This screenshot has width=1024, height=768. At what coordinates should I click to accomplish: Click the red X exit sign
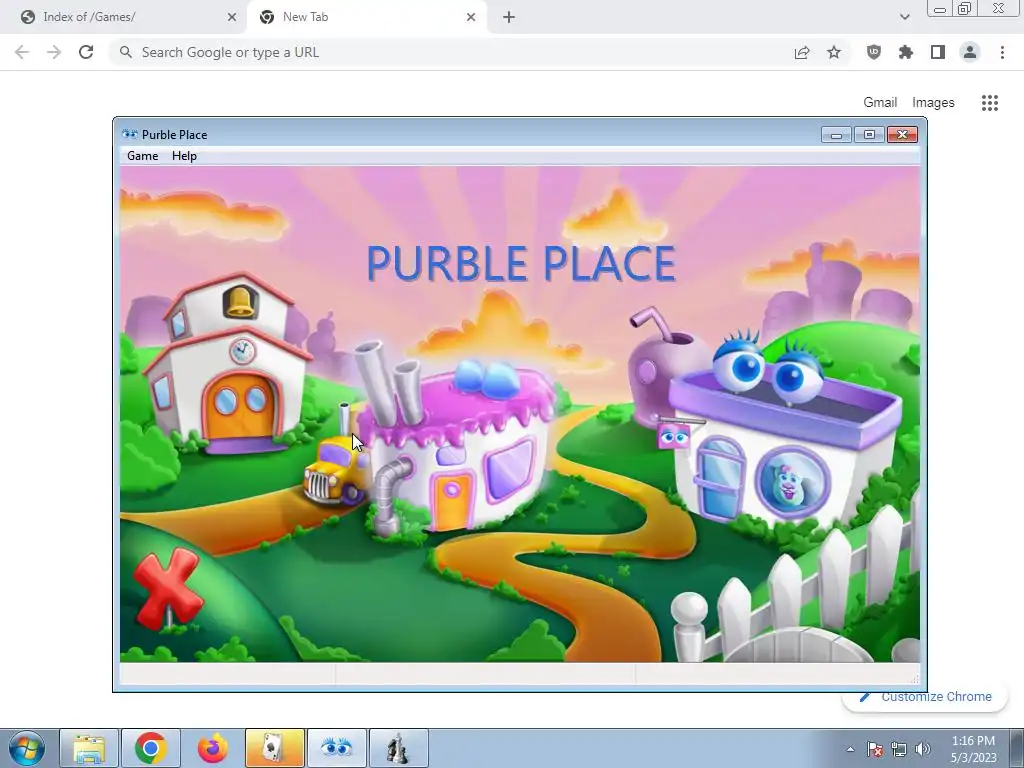tap(168, 588)
